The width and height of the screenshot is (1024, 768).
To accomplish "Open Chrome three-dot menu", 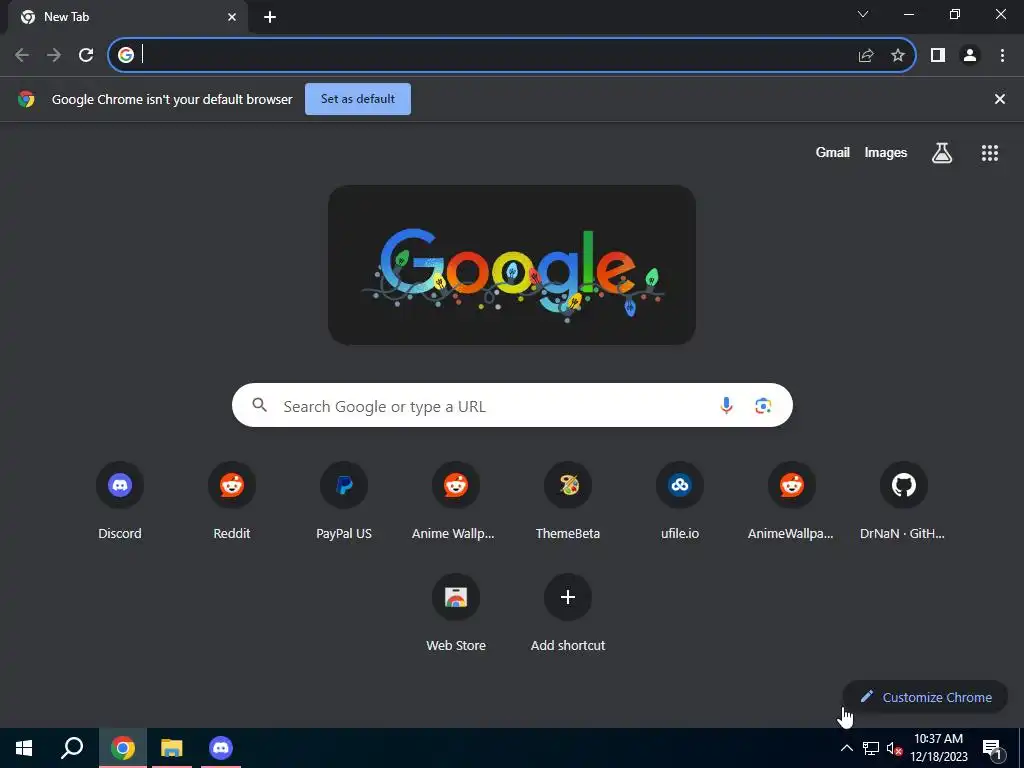I will tap(1002, 56).
